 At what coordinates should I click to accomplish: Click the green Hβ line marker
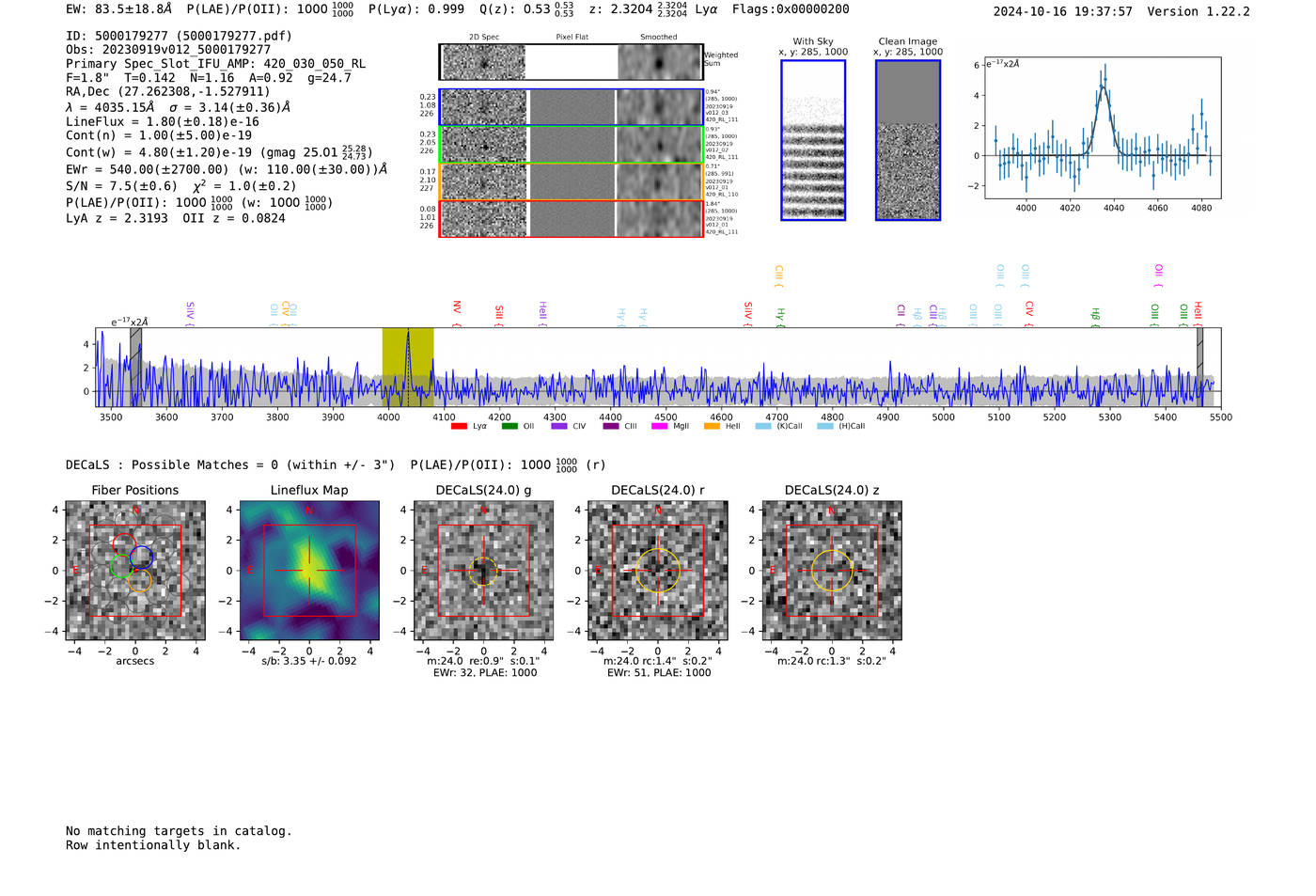[1095, 317]
